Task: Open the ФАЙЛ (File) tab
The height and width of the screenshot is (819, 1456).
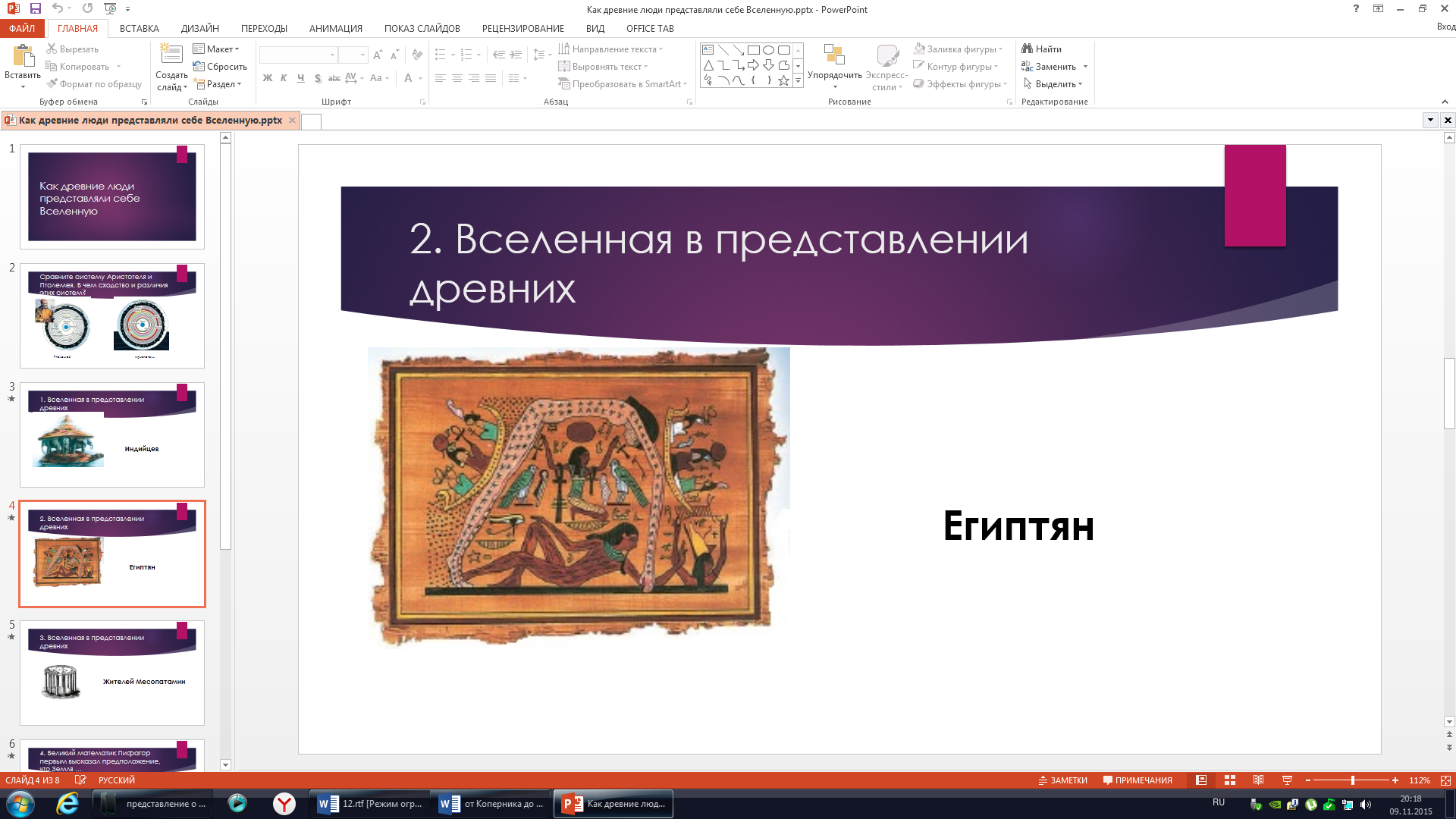Action: coord(22,28)
